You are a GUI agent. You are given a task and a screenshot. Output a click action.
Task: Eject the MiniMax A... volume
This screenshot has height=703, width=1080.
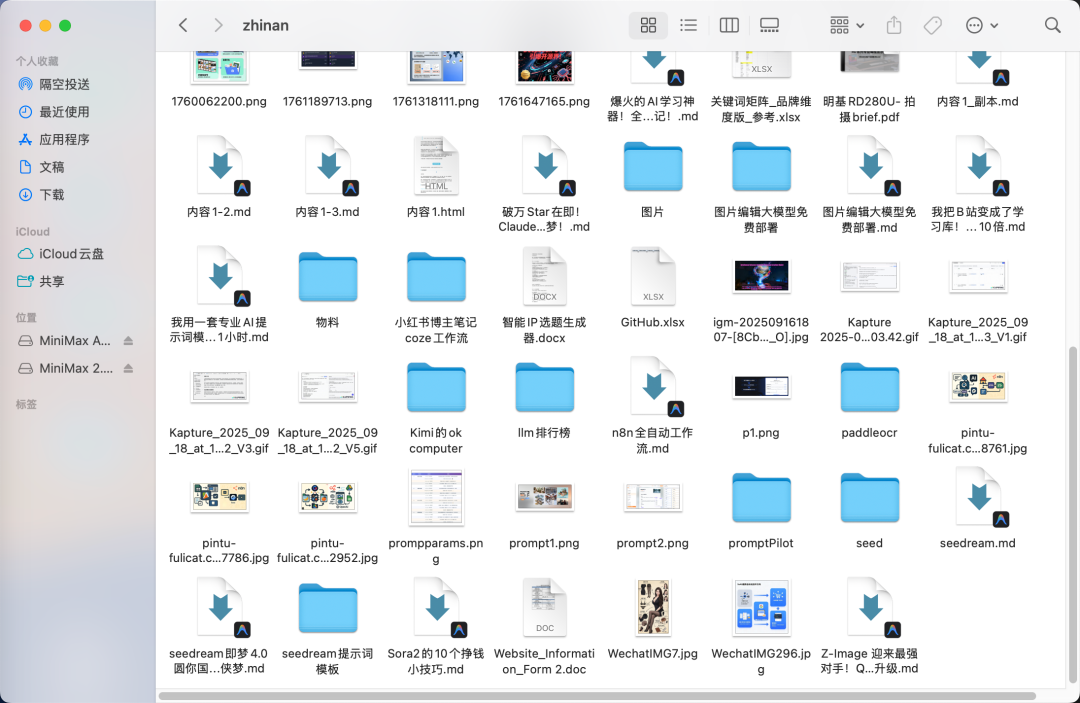tap(128, 341)
